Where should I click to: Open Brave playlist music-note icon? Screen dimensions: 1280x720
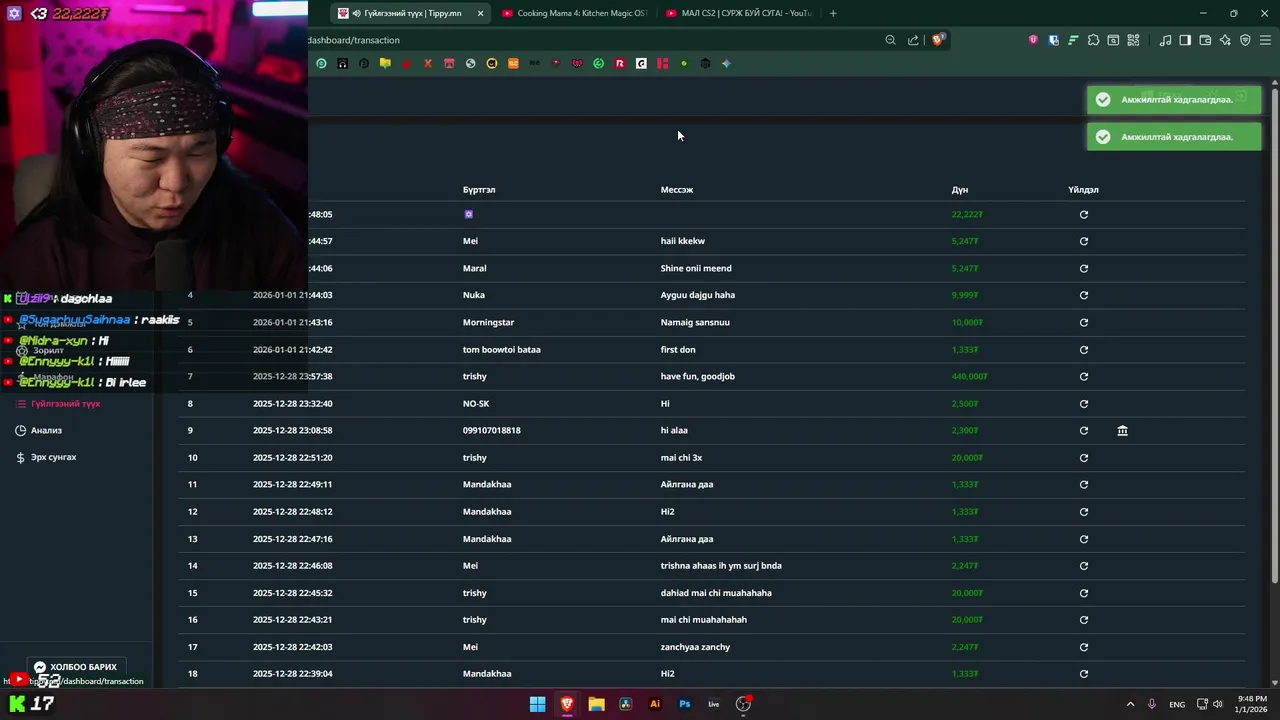1165,40
